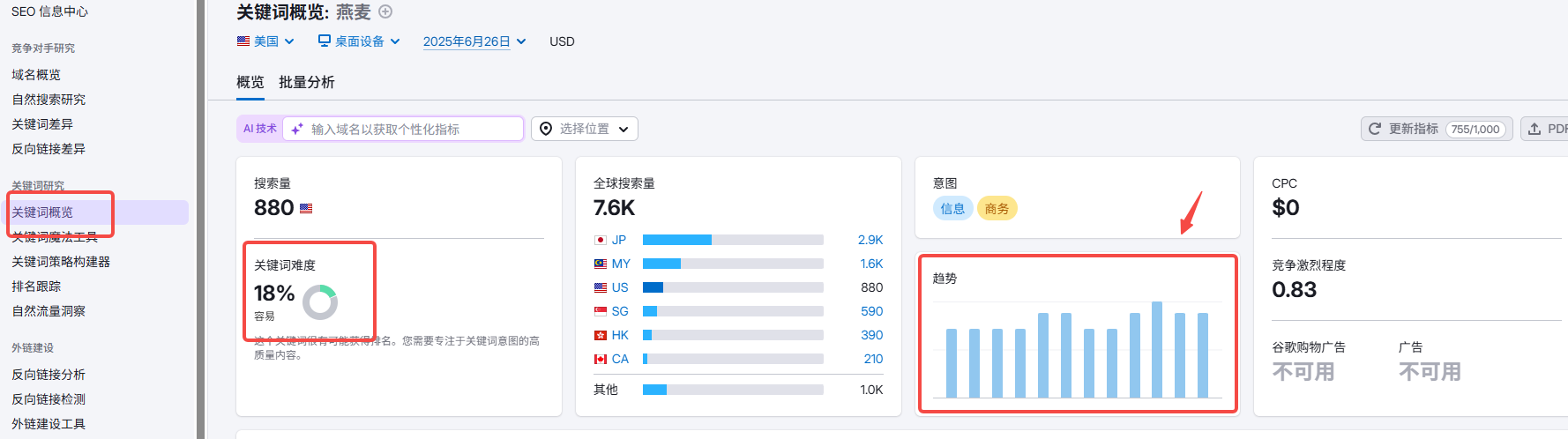Open 自然搜索研究 in sidebar
1568x439 pixels.
49,100
